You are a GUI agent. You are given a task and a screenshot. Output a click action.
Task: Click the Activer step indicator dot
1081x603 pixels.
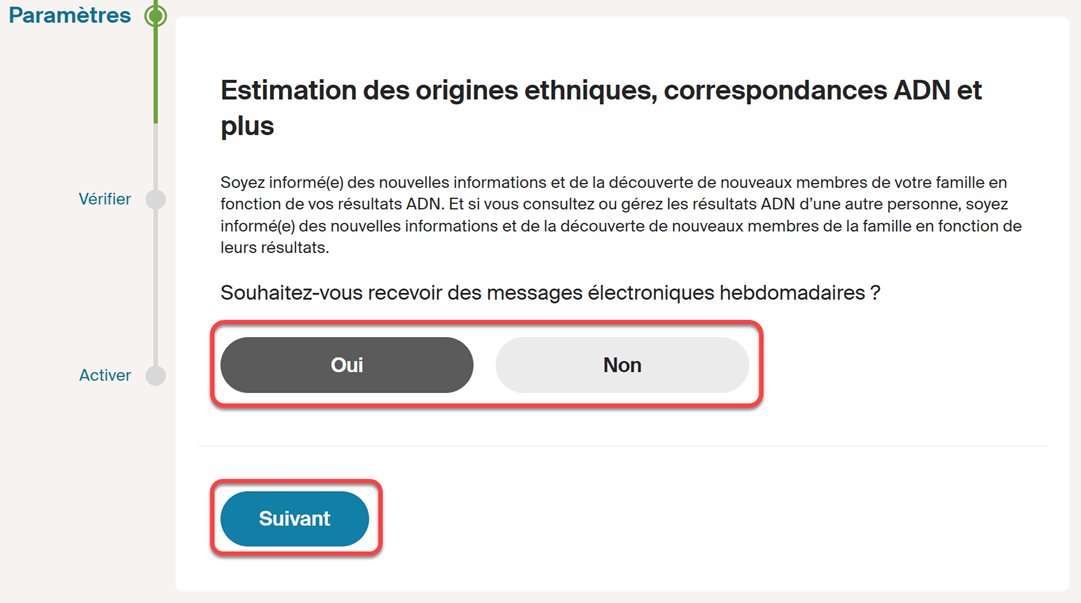tap(156, 375)
